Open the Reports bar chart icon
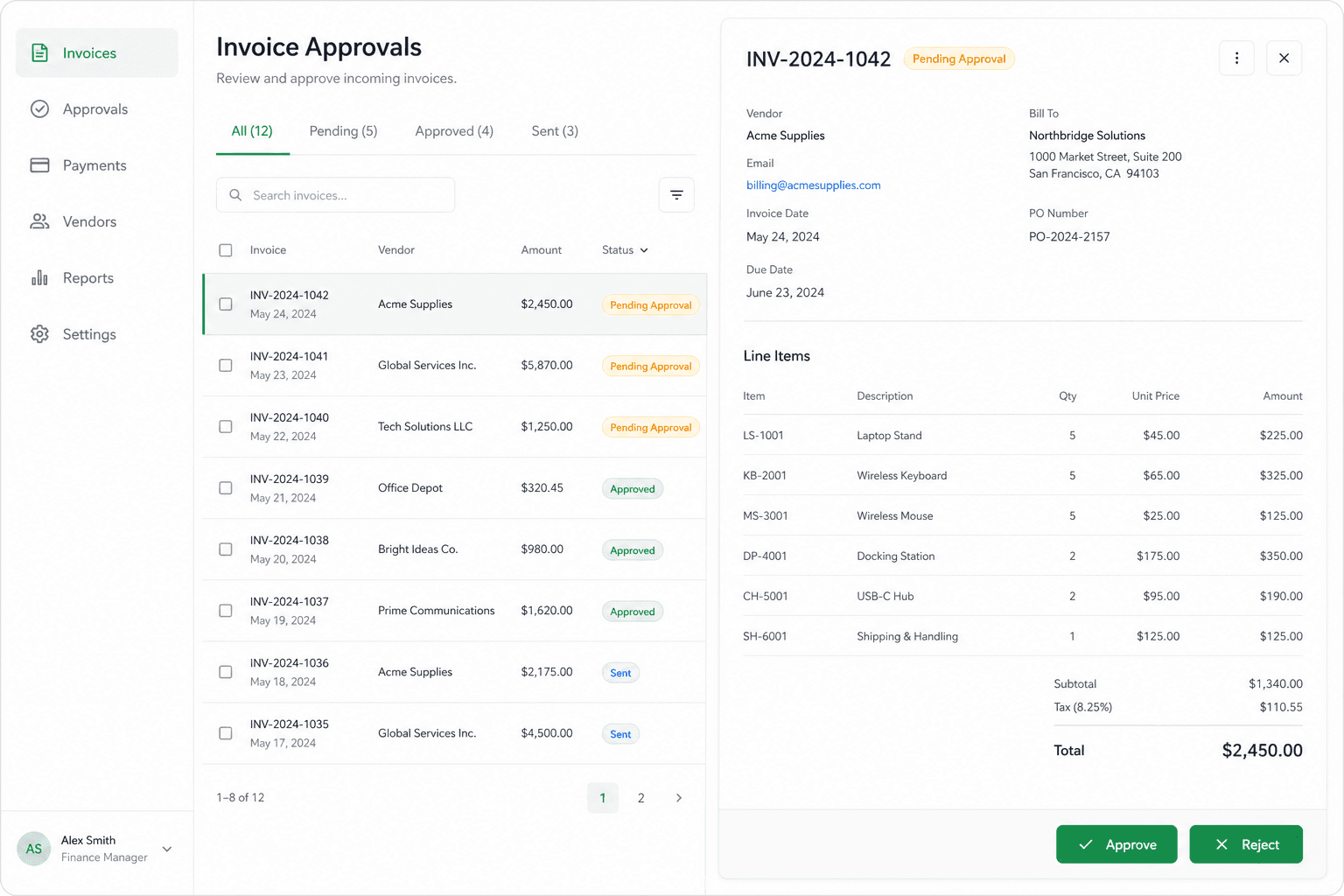The width and height of the screenshot is (1344, 896). click(x=39, y=278)
